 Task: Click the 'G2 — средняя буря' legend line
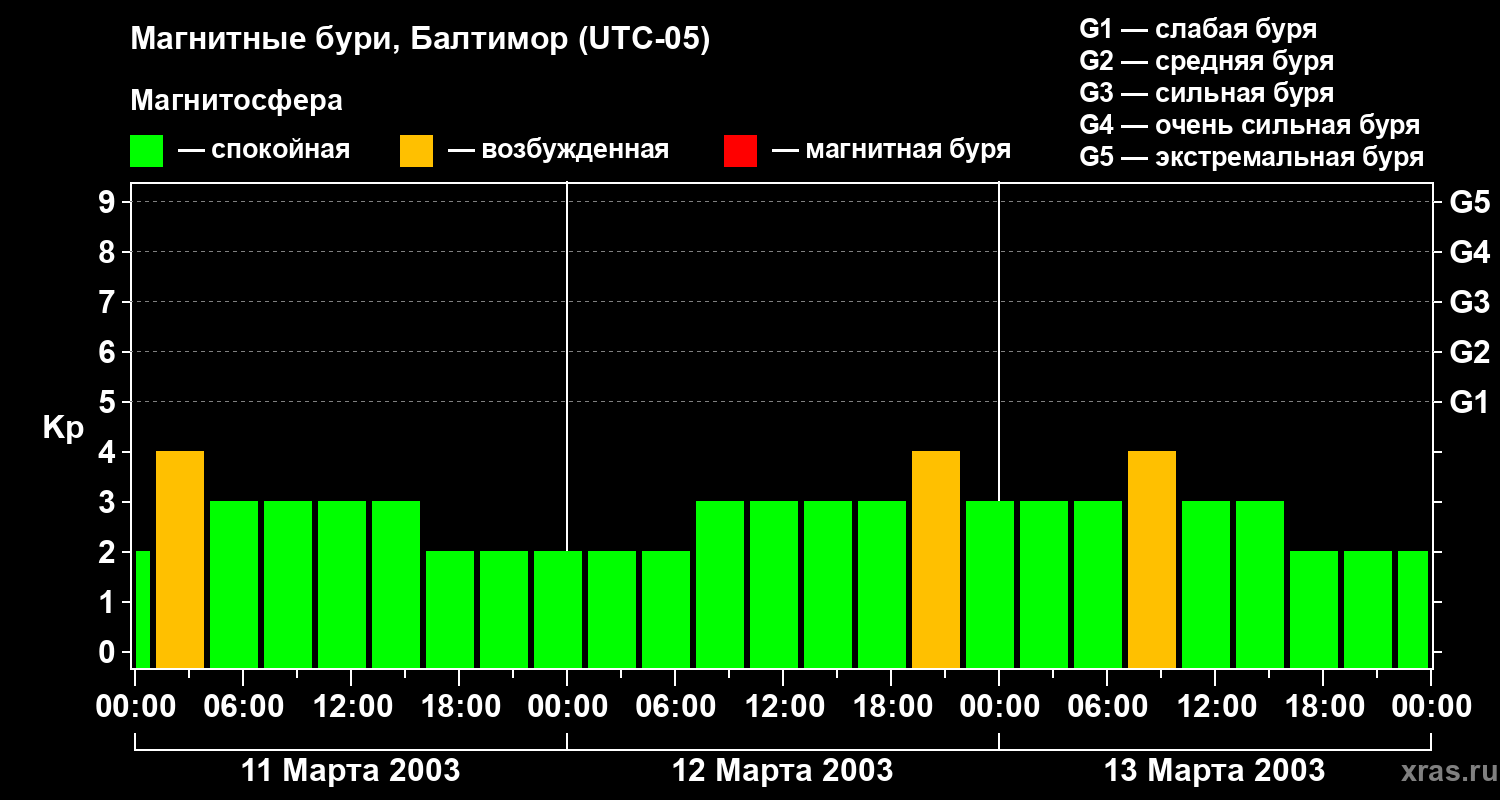1207,61
